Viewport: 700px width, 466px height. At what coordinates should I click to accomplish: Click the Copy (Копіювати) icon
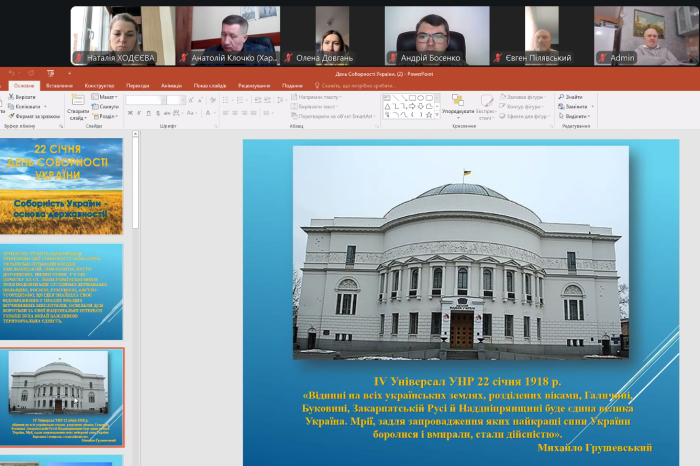pos(11,106)
